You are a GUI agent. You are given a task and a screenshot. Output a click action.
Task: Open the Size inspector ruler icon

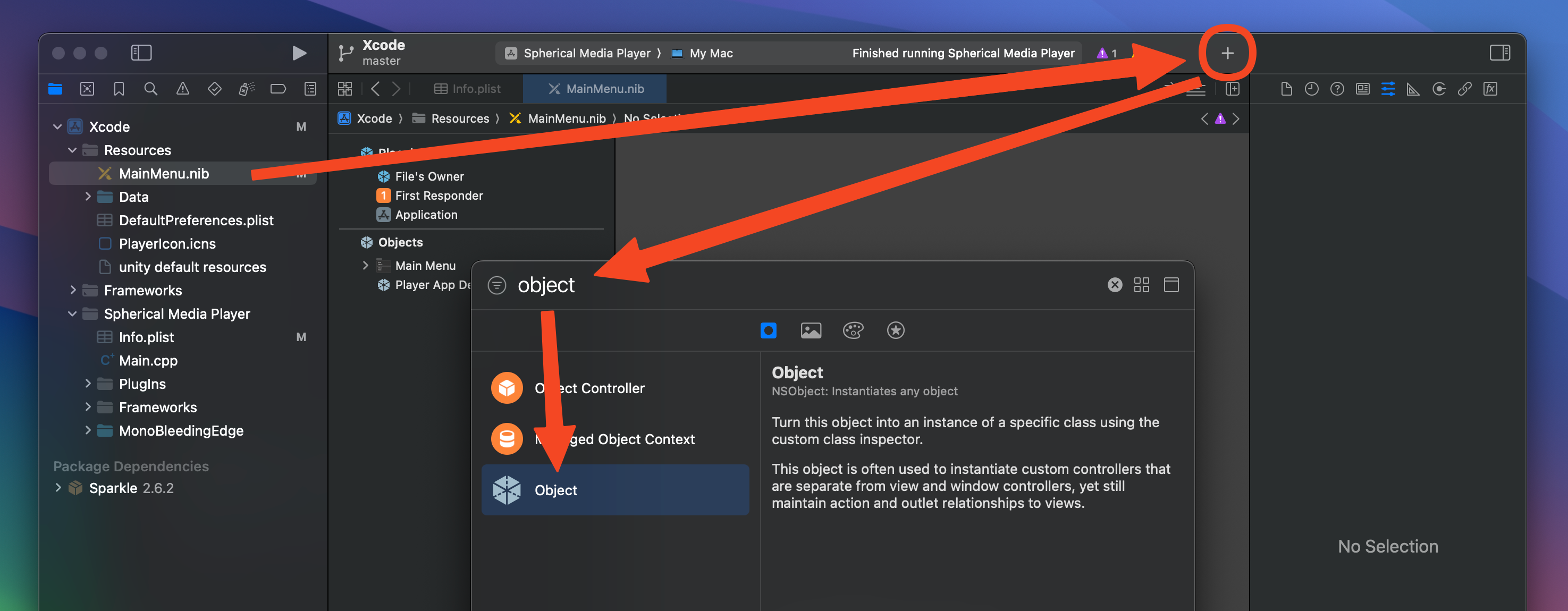pyautogui.click(x=1413, y=89)
